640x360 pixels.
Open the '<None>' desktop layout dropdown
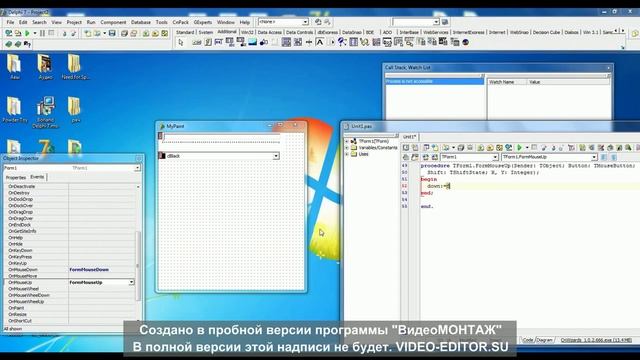click(305, 22)
